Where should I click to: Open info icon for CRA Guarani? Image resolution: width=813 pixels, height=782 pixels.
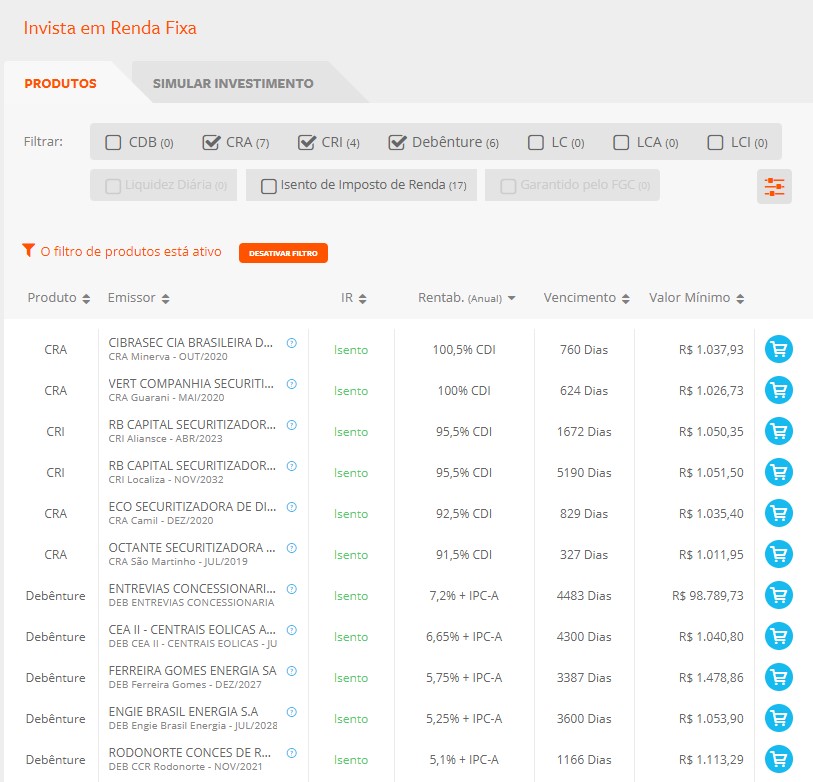pos(292,384)
